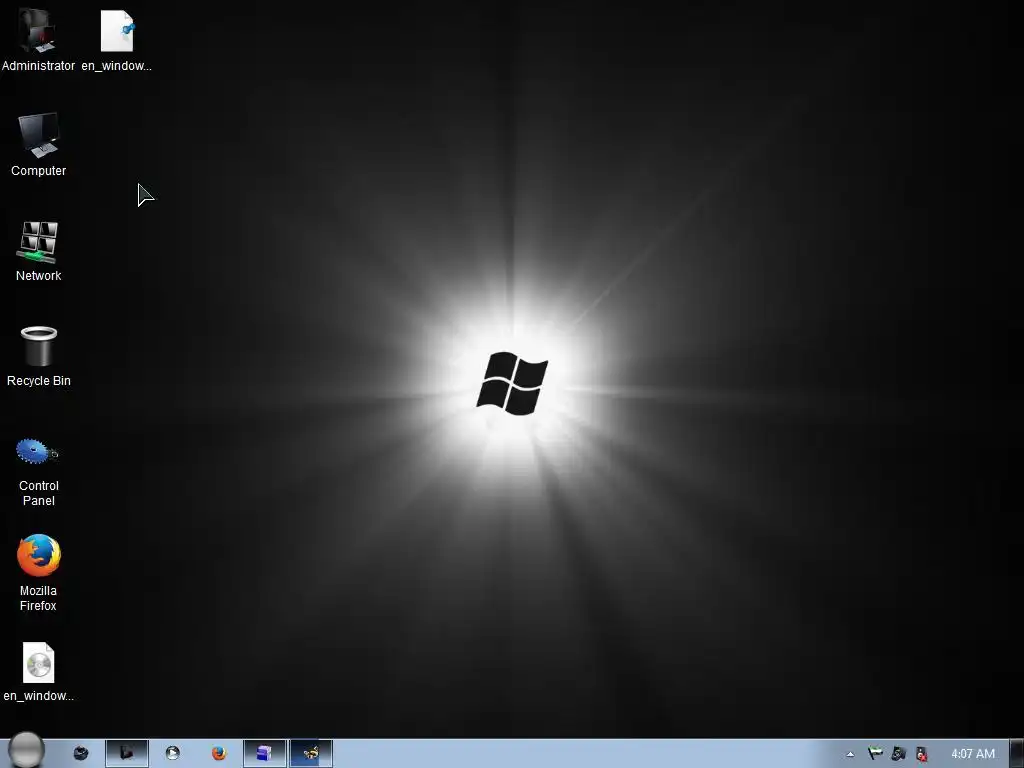1024x768 pixels.
Task: Click the first pinned taskbar icon after Start
Action: tap(81, 754)
